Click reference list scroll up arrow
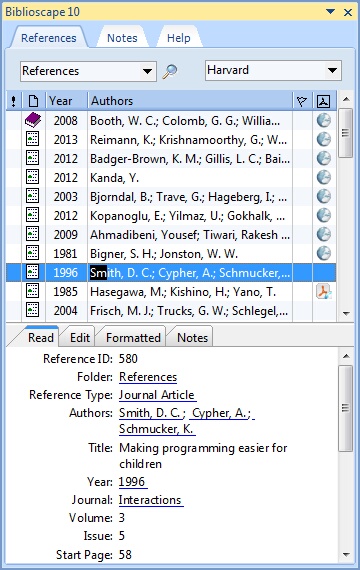The image size is (360, 570). click(346, 99)
